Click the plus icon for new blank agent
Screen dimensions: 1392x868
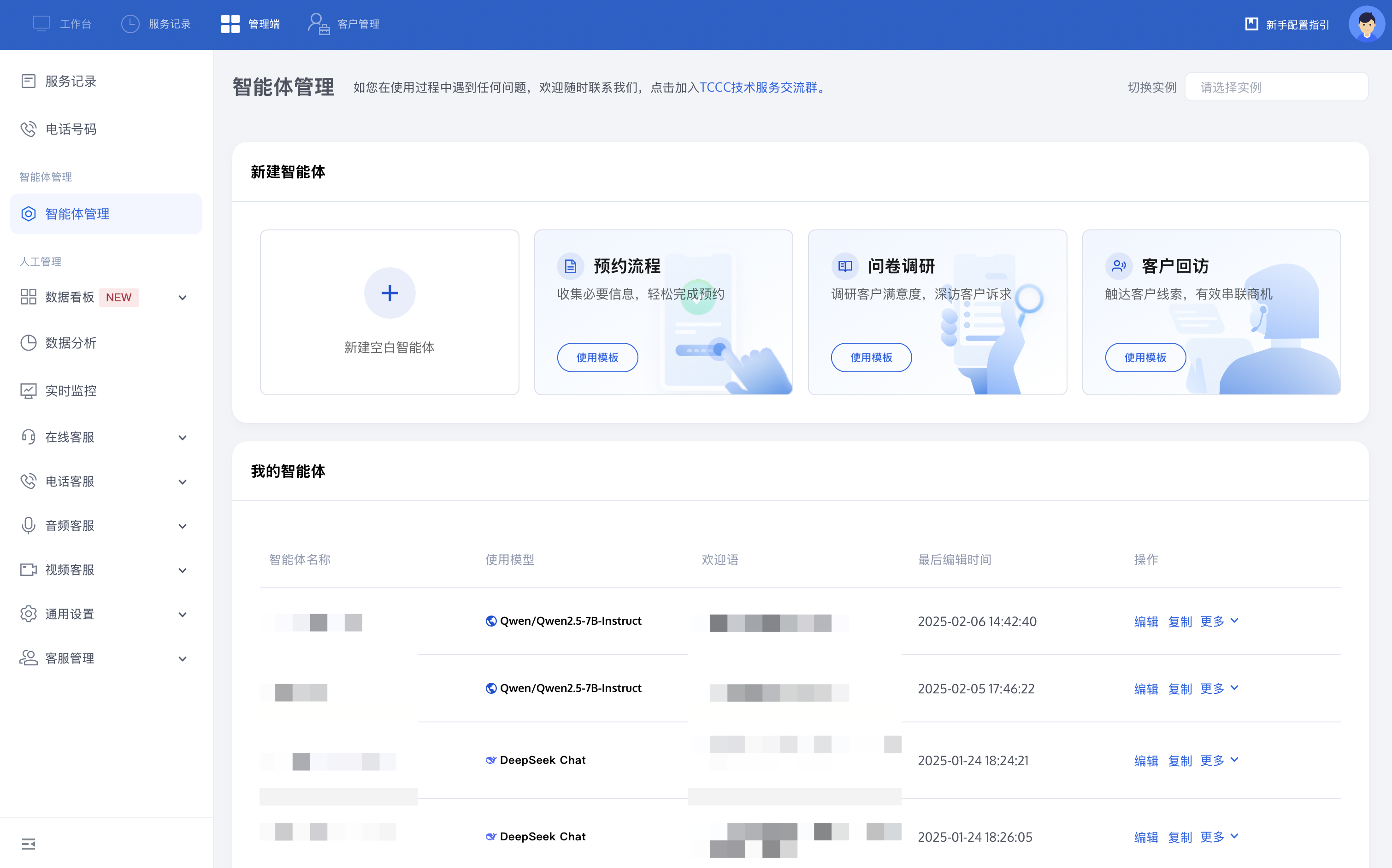(x=389, y=293)
